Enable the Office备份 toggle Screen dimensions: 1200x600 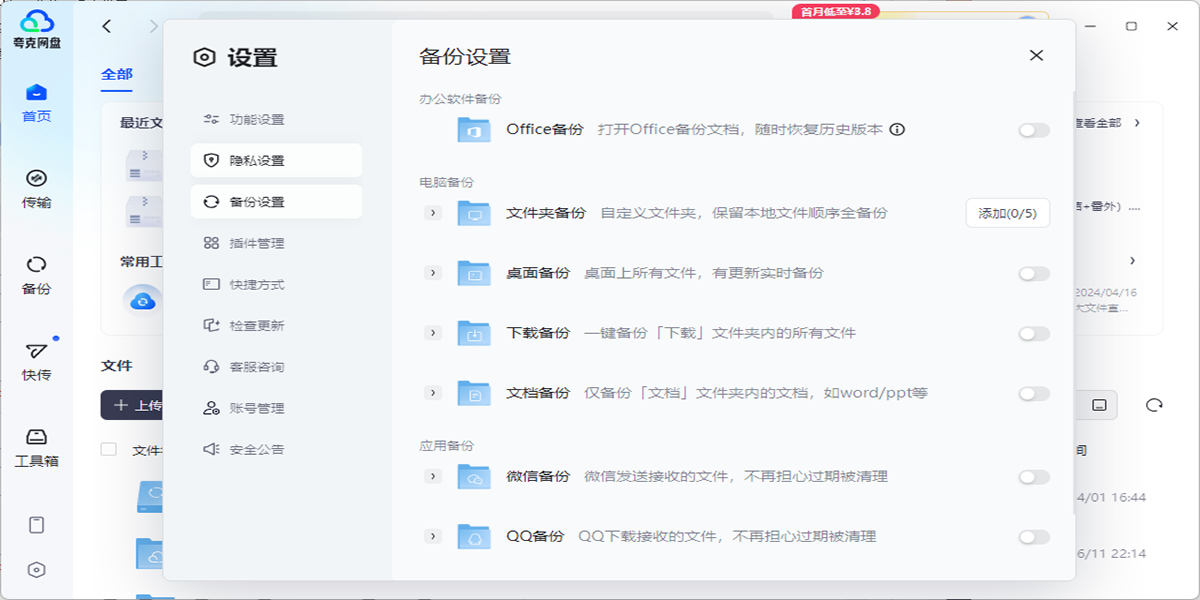pos(1032,129)
